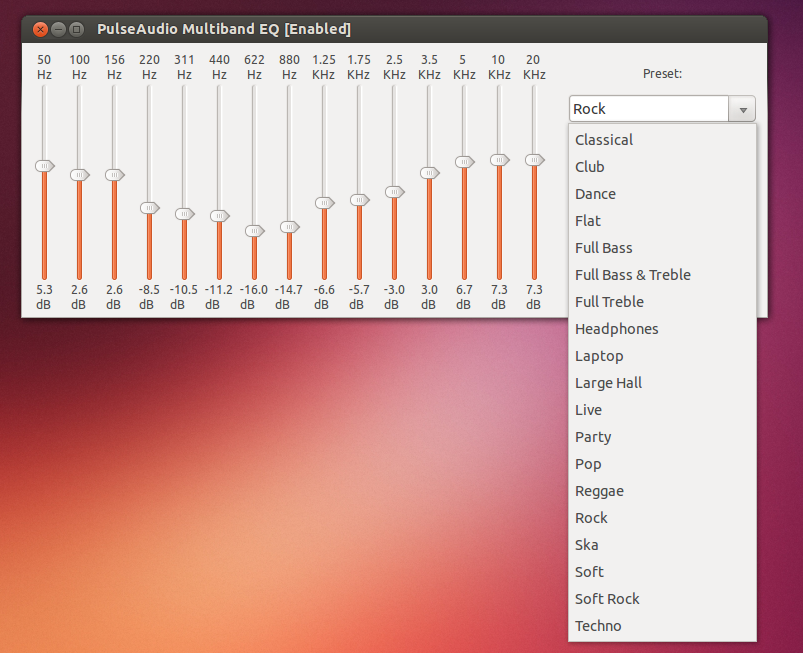Select the Reggae preset
The width and height of the screenshot is (803, 653).
click(600, 490)
